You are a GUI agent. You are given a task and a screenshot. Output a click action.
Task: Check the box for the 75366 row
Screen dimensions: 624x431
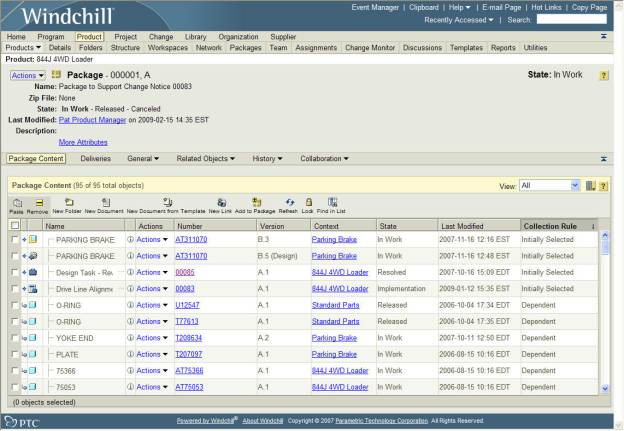pyautogui.click(x=15, y=371)
